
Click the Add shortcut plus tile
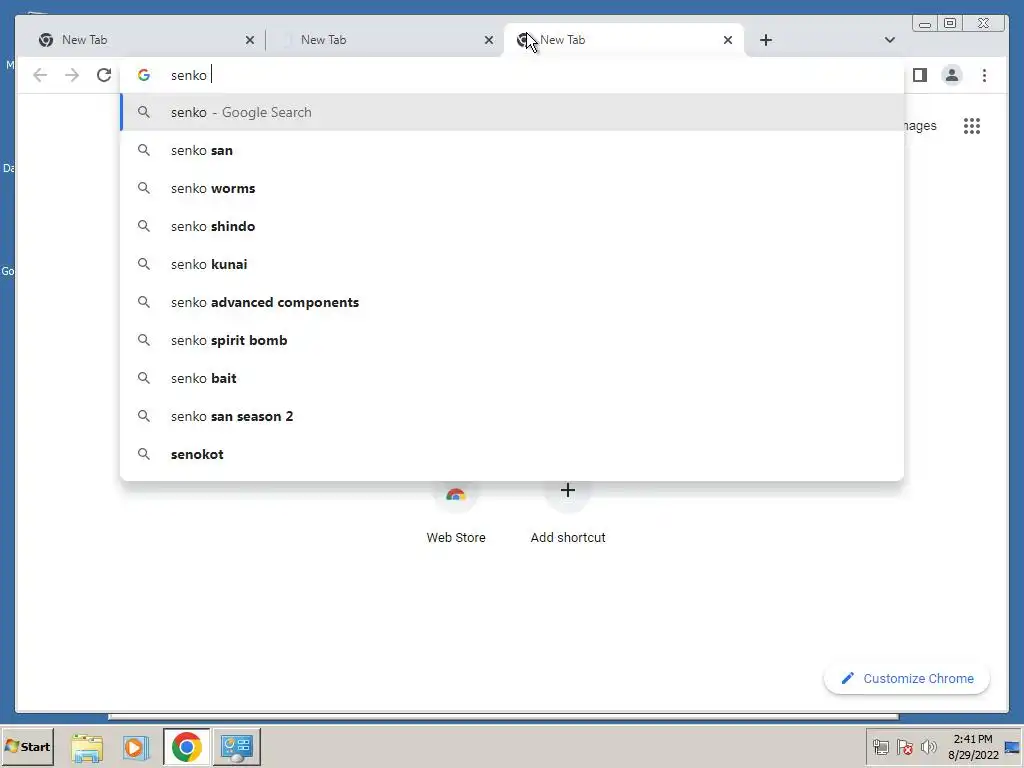568,513
